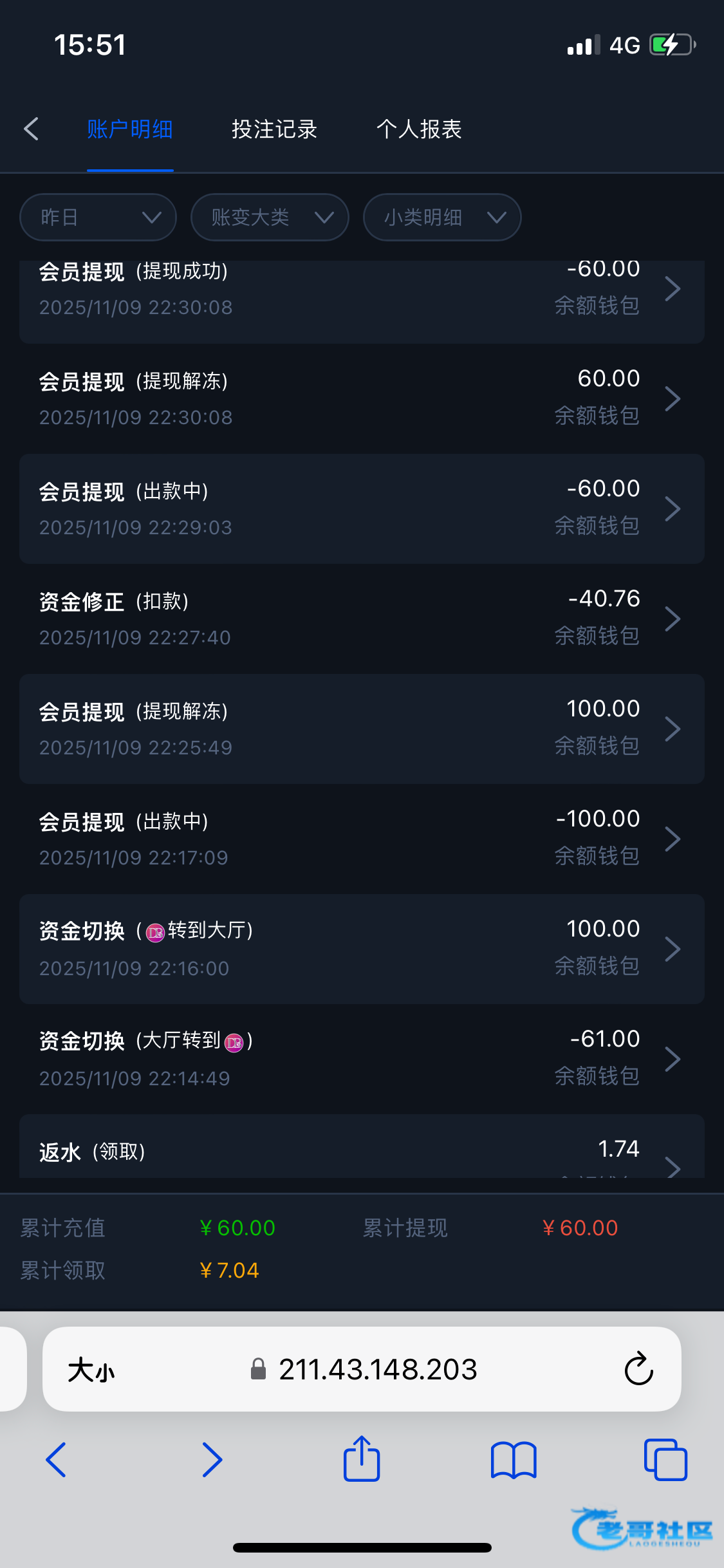Image resolution: width=724 pixels, height=1568 pixels.
Task: Switch to the 投注记录 tab
Action: point(274,129)
